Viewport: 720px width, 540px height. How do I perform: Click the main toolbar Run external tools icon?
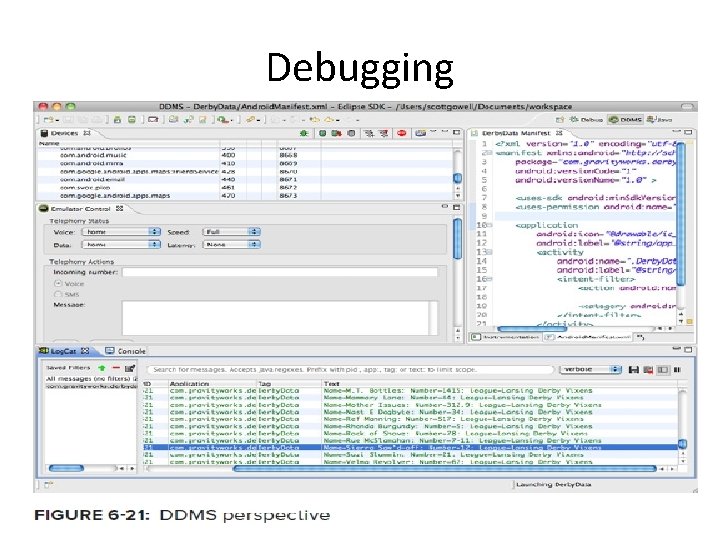coord(223,119)
